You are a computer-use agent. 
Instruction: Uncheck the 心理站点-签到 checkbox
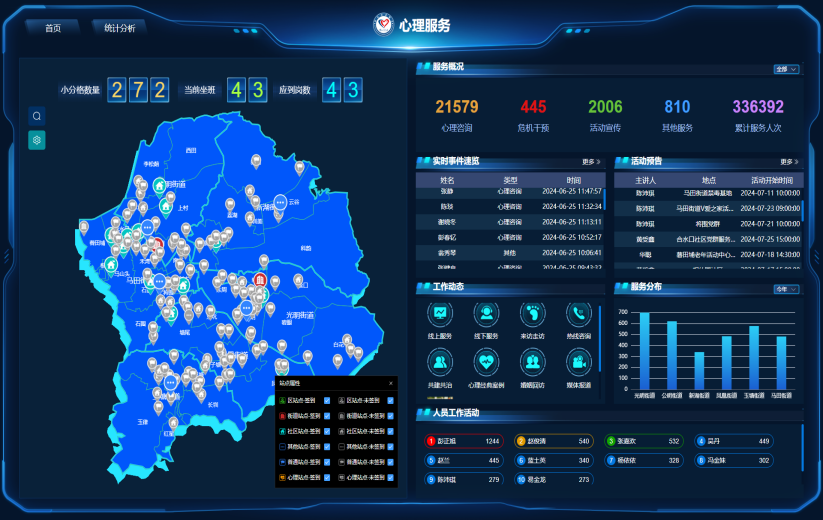327,478
